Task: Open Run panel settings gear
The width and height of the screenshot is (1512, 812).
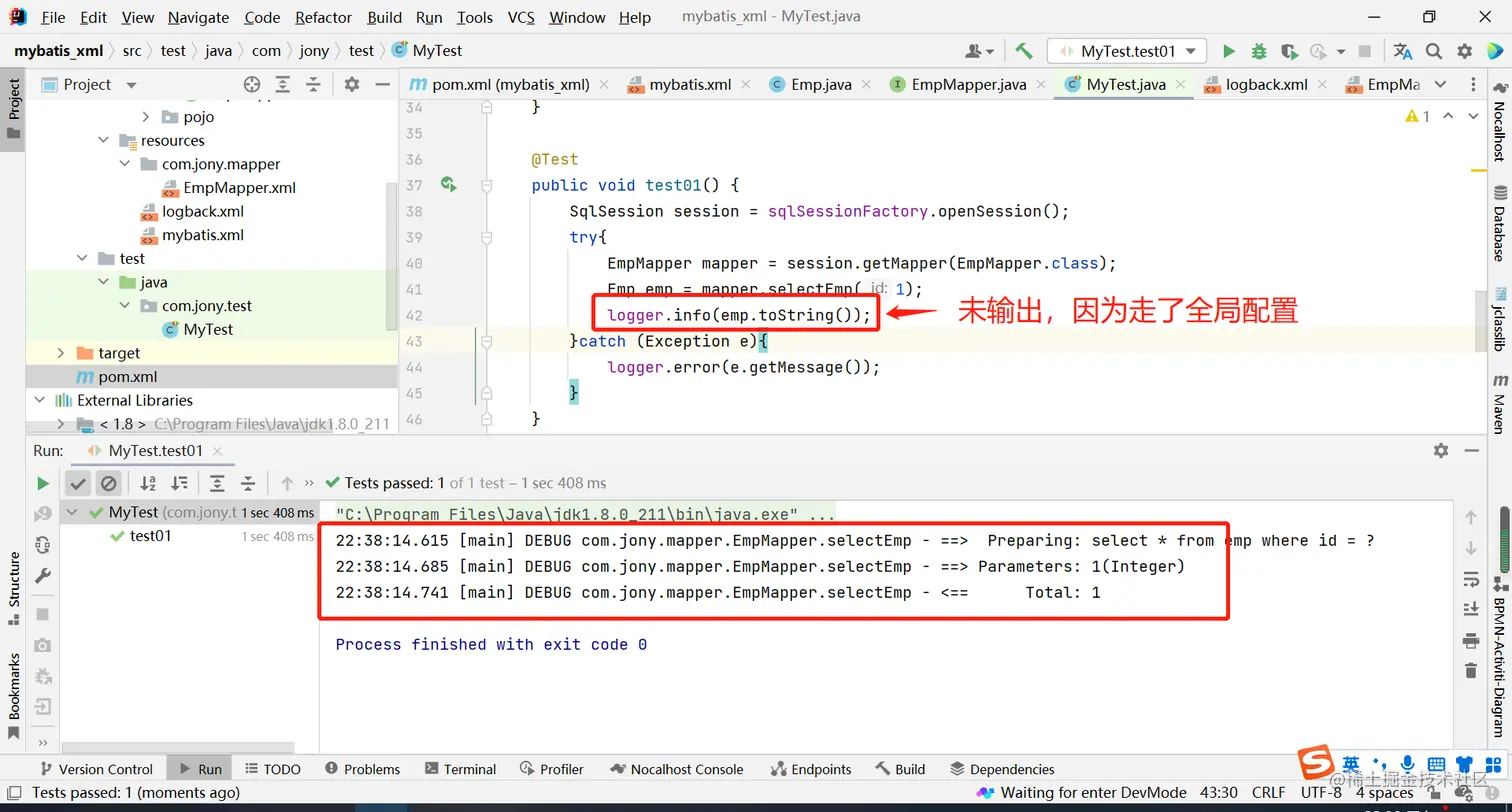Action: coord(1441,451)
